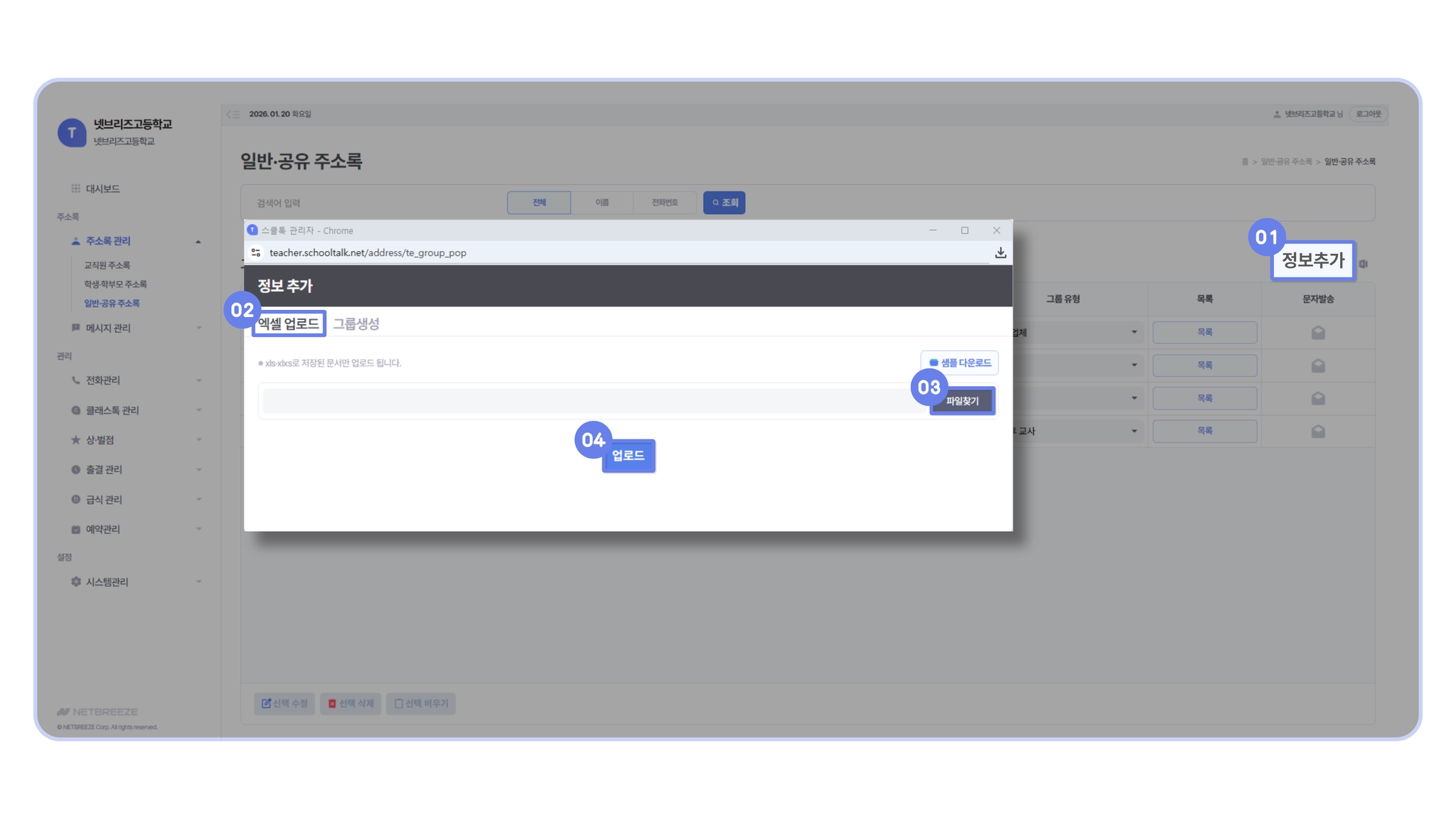The width and height of the screenshot is (1456, 819).
Task: Collapse the sidebar using top-left arrow icon
Action: pos(233,114)
